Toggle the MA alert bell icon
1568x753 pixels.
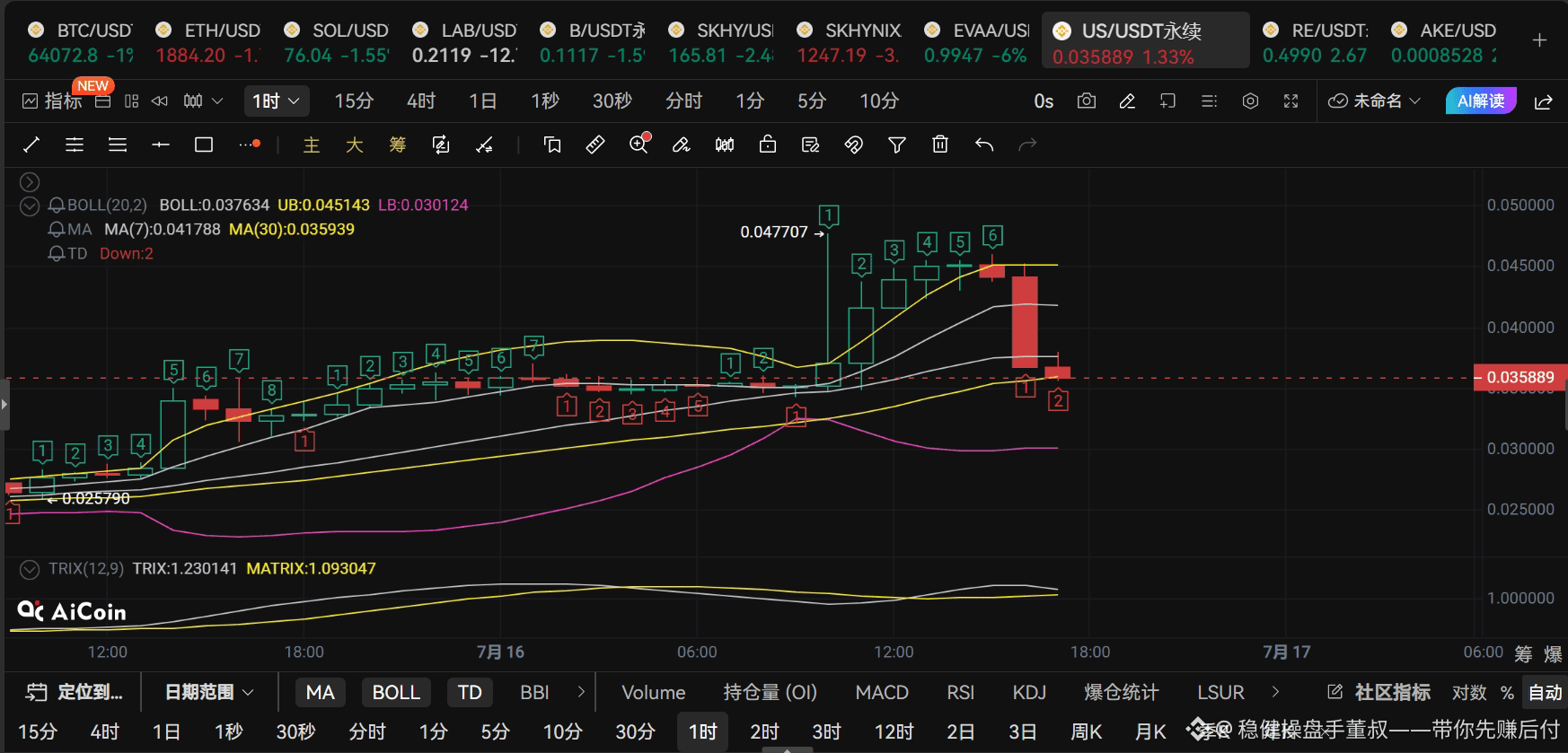57,230
